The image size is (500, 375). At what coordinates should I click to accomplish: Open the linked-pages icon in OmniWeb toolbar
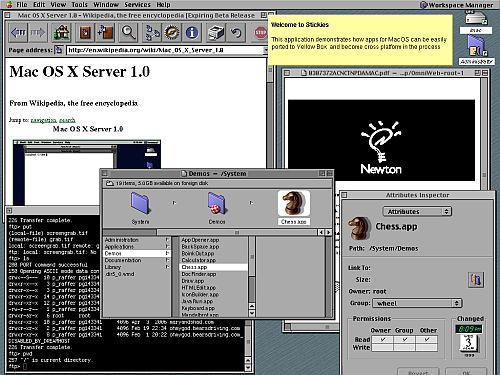tap(153, 33)
